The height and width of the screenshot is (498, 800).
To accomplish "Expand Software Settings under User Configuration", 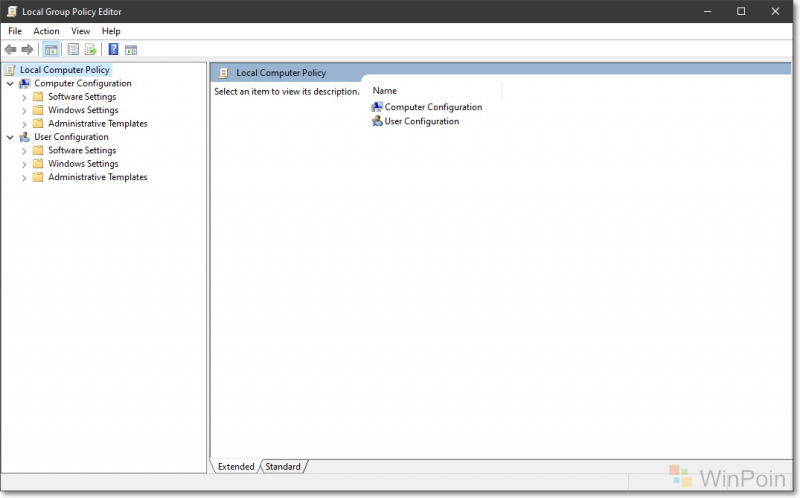I will pyautogui.click(x=24, y=151).
